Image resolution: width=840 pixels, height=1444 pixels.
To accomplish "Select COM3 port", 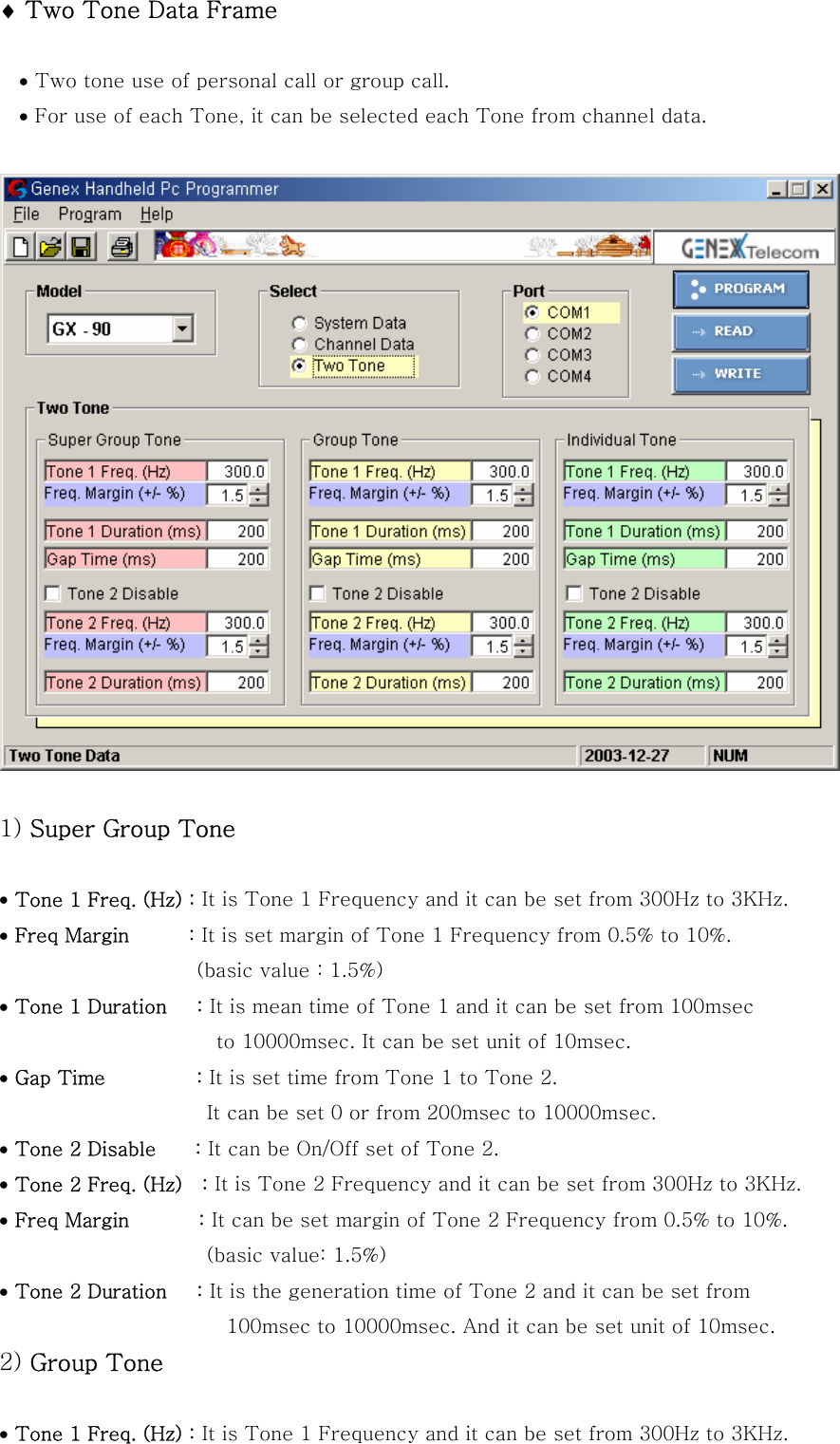I will tap(532, 354).
